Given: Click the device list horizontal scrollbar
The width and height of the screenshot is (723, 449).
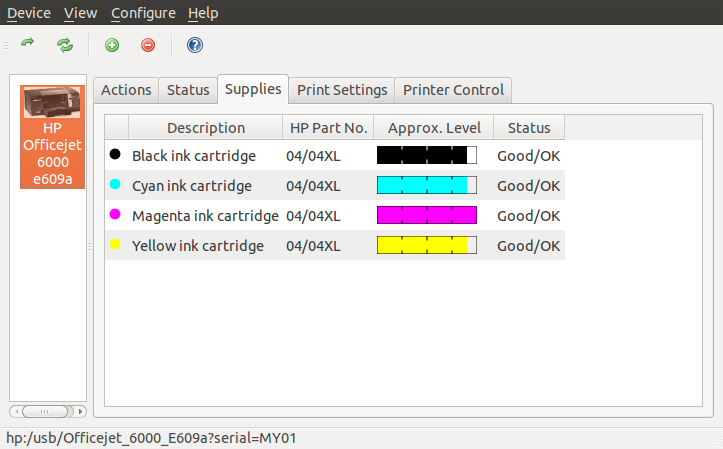Looking at the screenshot, I should (x=47, y=411).
